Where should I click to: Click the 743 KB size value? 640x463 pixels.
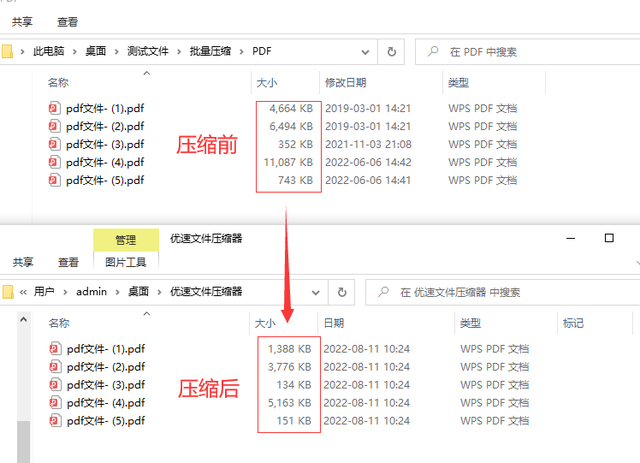pos(296,180)
